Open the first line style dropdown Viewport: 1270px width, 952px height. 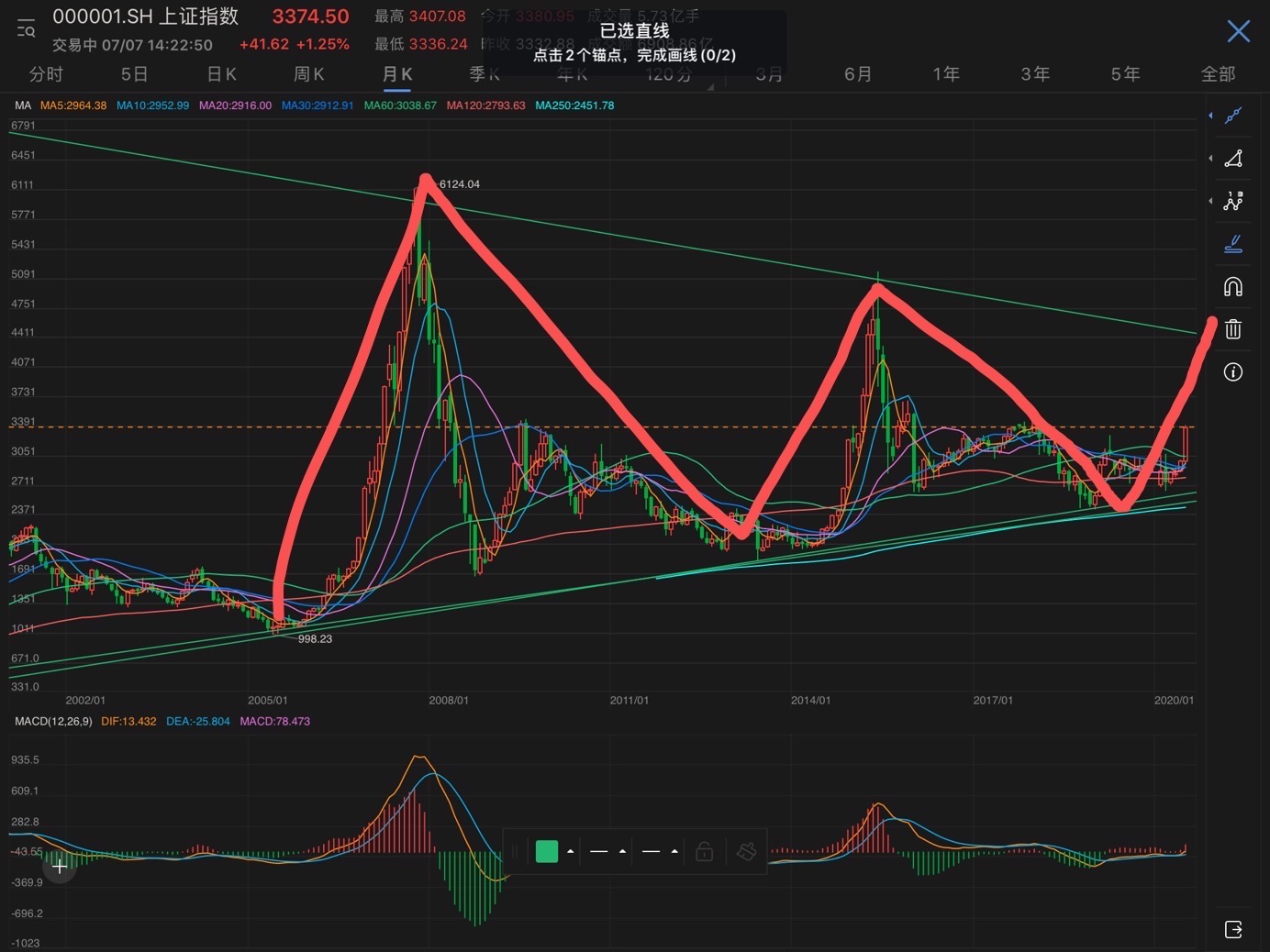607,852
